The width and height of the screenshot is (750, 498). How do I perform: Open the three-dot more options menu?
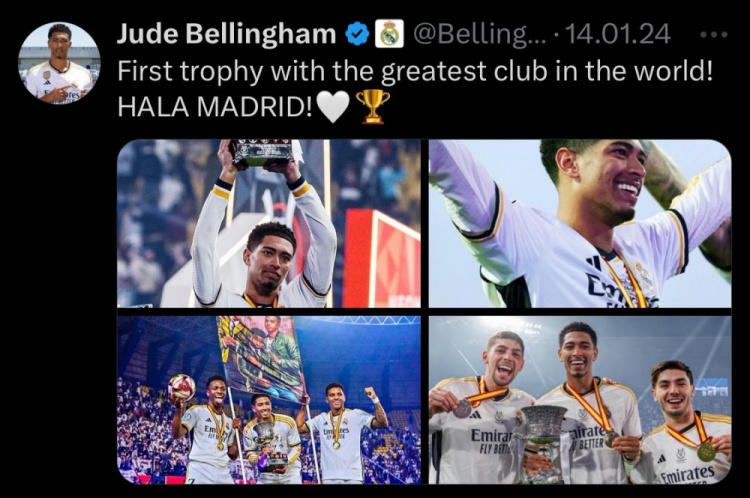click(714, 34)
